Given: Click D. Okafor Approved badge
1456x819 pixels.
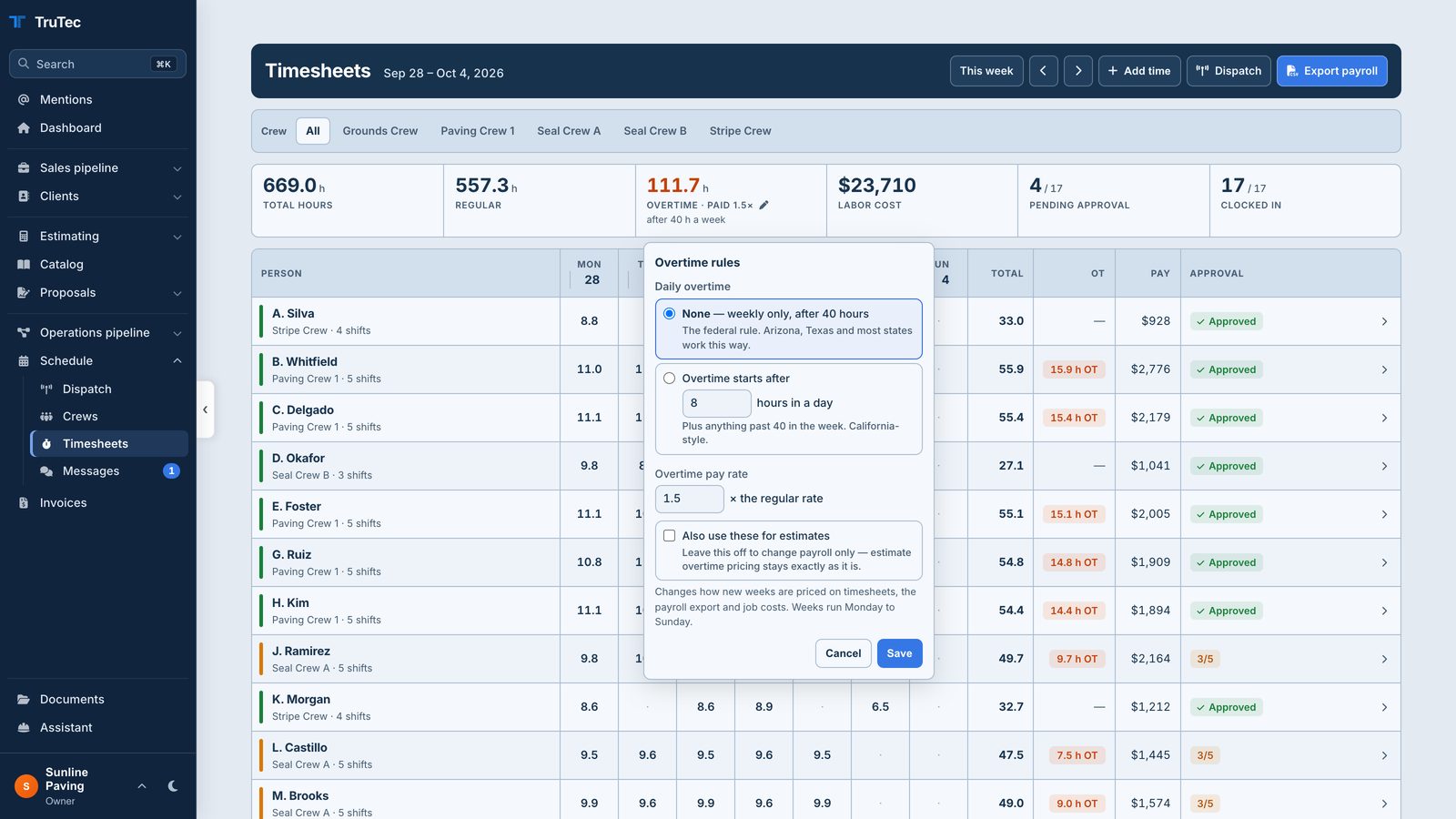Looking at the screenshot, I should tap(1227, 466).
